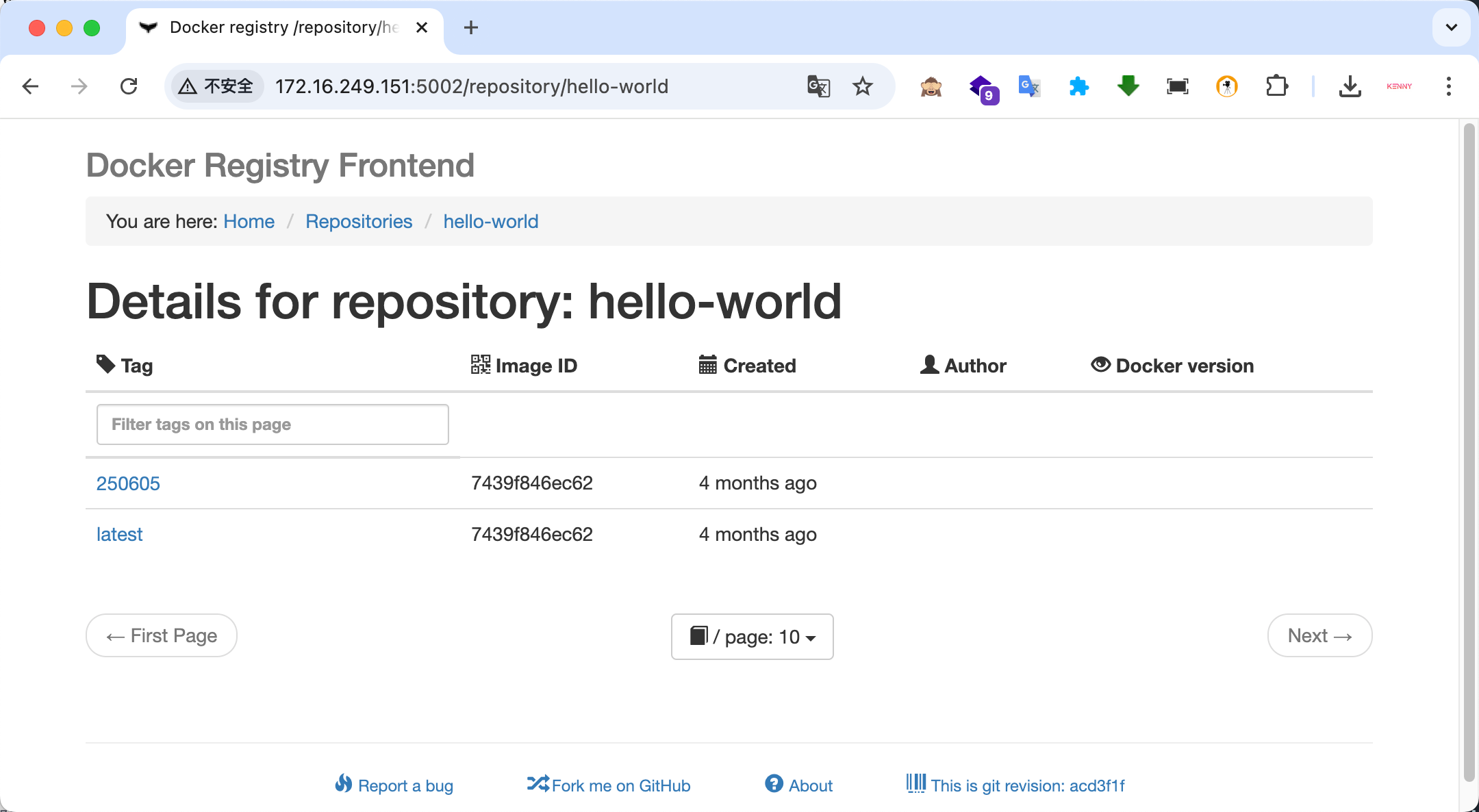Click the address bar URL
The image size is (1479, 812).
coord(472,86)
